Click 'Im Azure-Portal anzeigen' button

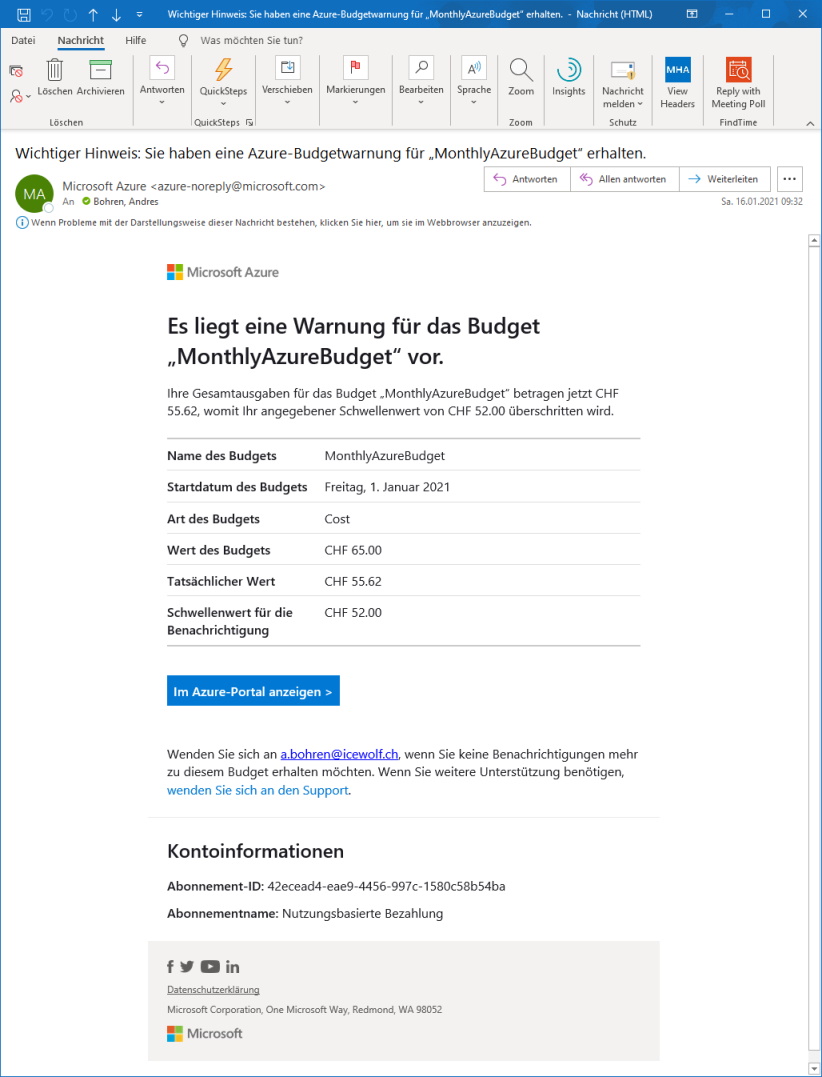point(253,691)
